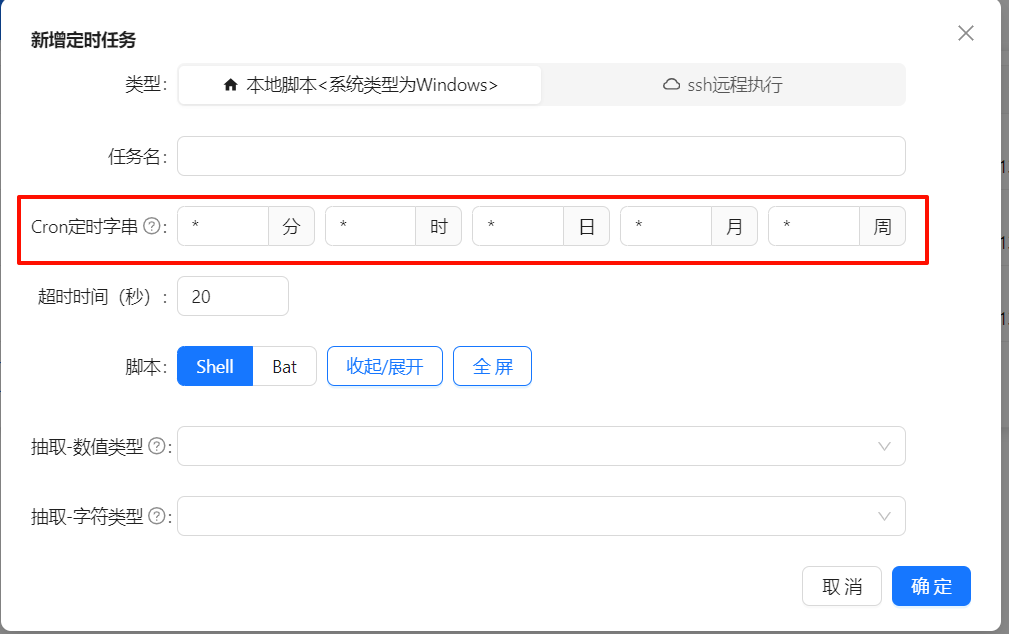Close the 新增定时任务 dialog

click(x=965, y=33)
